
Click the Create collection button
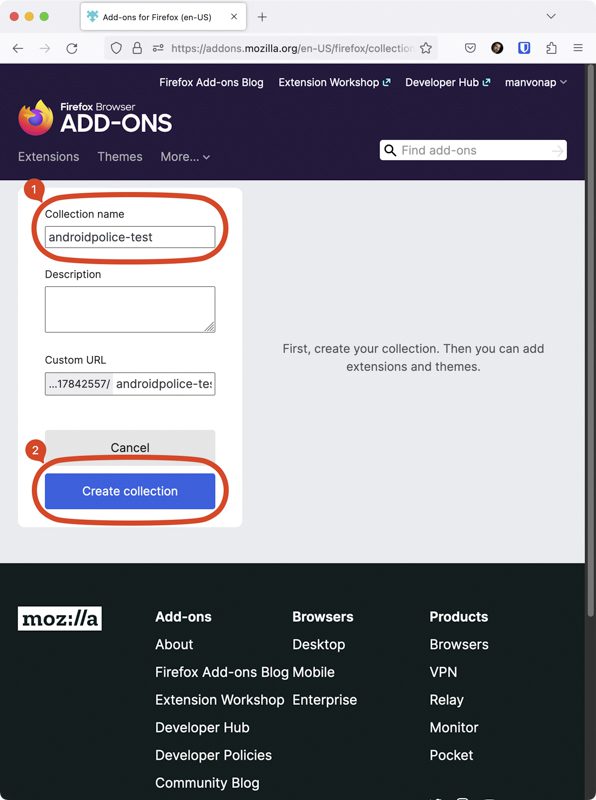(130, 491)
